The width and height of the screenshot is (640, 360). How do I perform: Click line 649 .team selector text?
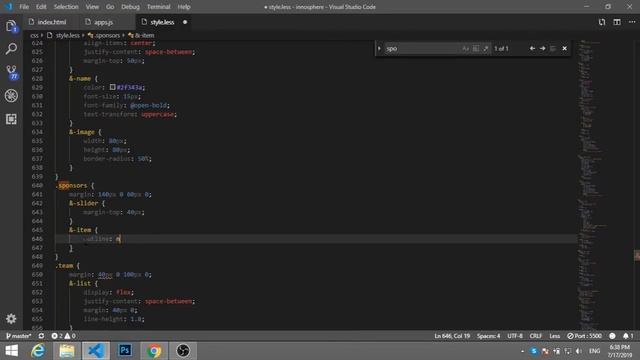[x=64, y=266]
